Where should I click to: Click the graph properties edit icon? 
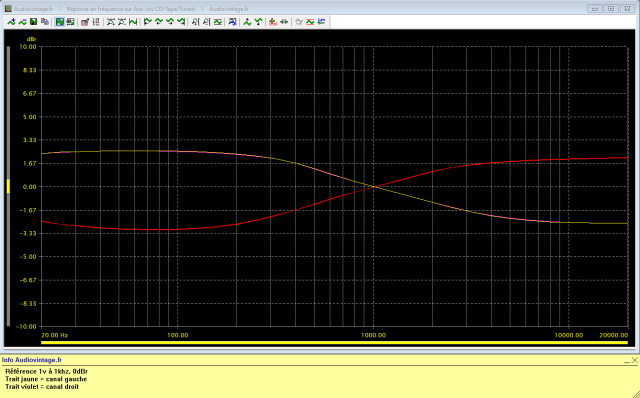click(85, 22)
